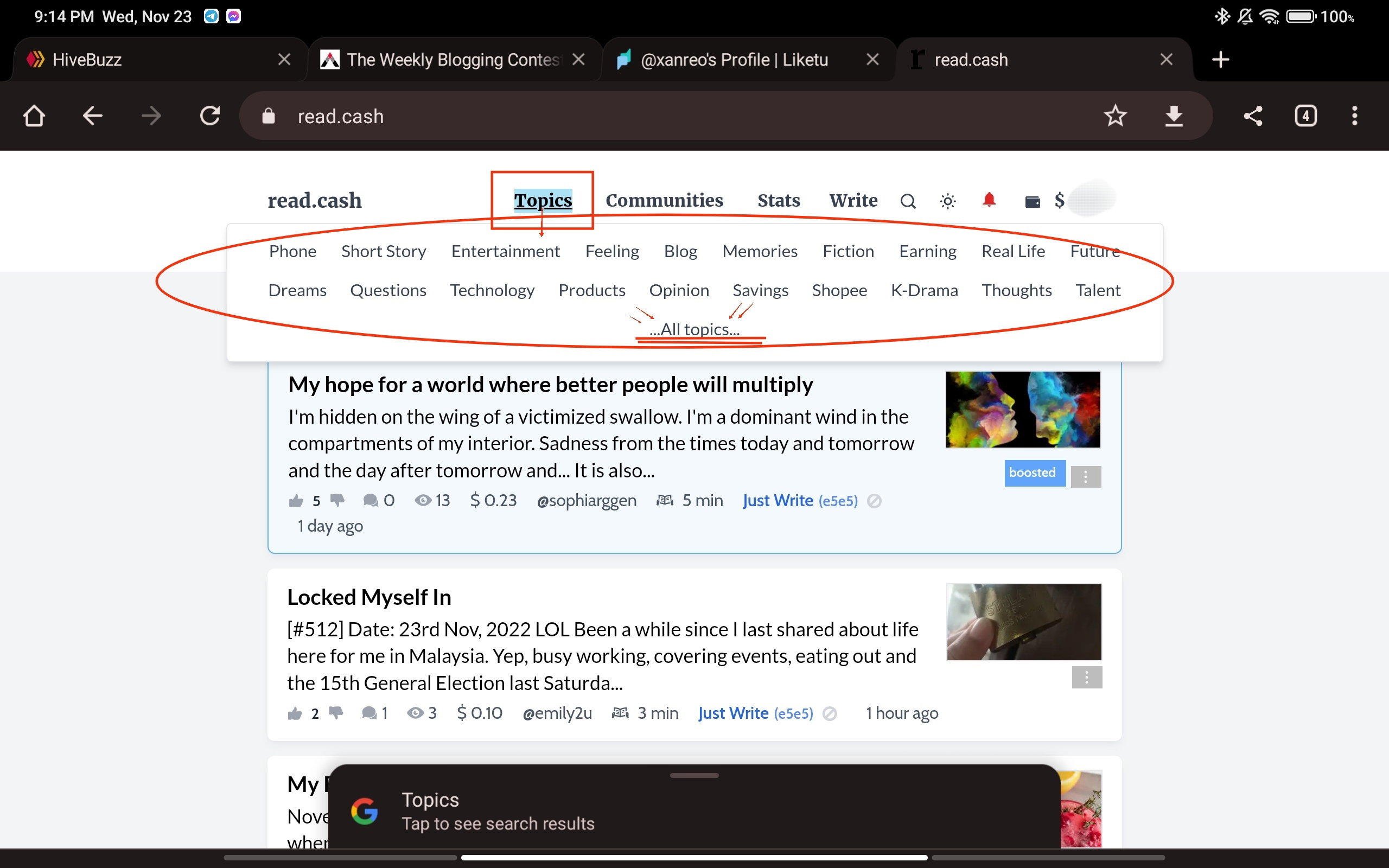Downvote the 'My hope for a world' post
1389x868 pixels.
pos(337,501)
